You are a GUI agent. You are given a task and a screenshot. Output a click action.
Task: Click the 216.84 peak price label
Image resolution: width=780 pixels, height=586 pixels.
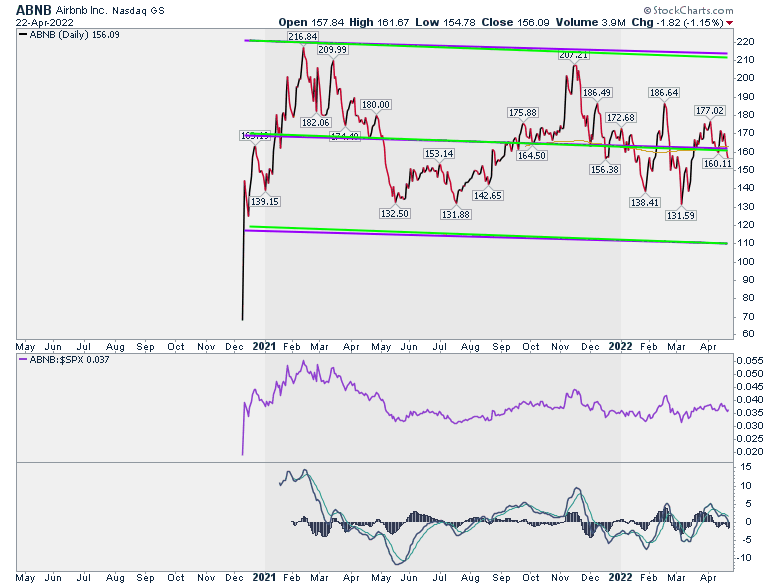pos(303,36)
